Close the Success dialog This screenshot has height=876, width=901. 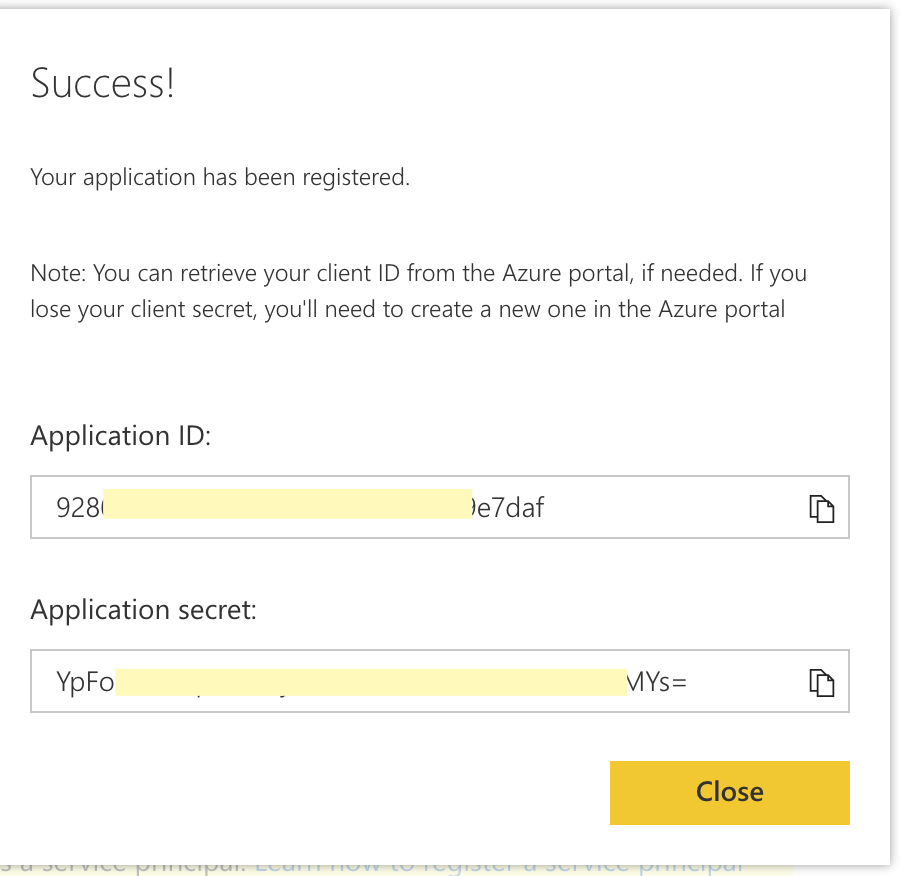tap(729, 793)
